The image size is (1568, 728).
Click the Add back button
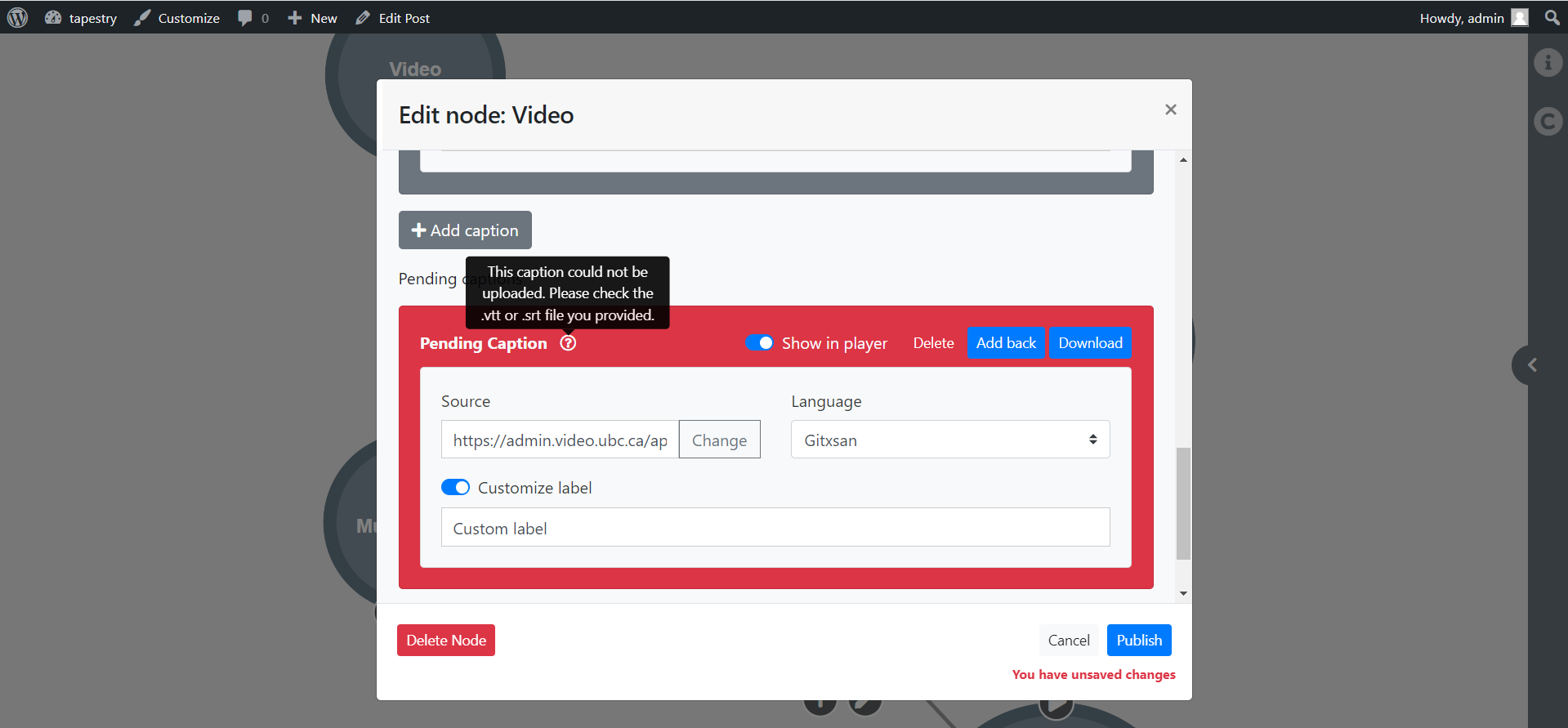1006,343
